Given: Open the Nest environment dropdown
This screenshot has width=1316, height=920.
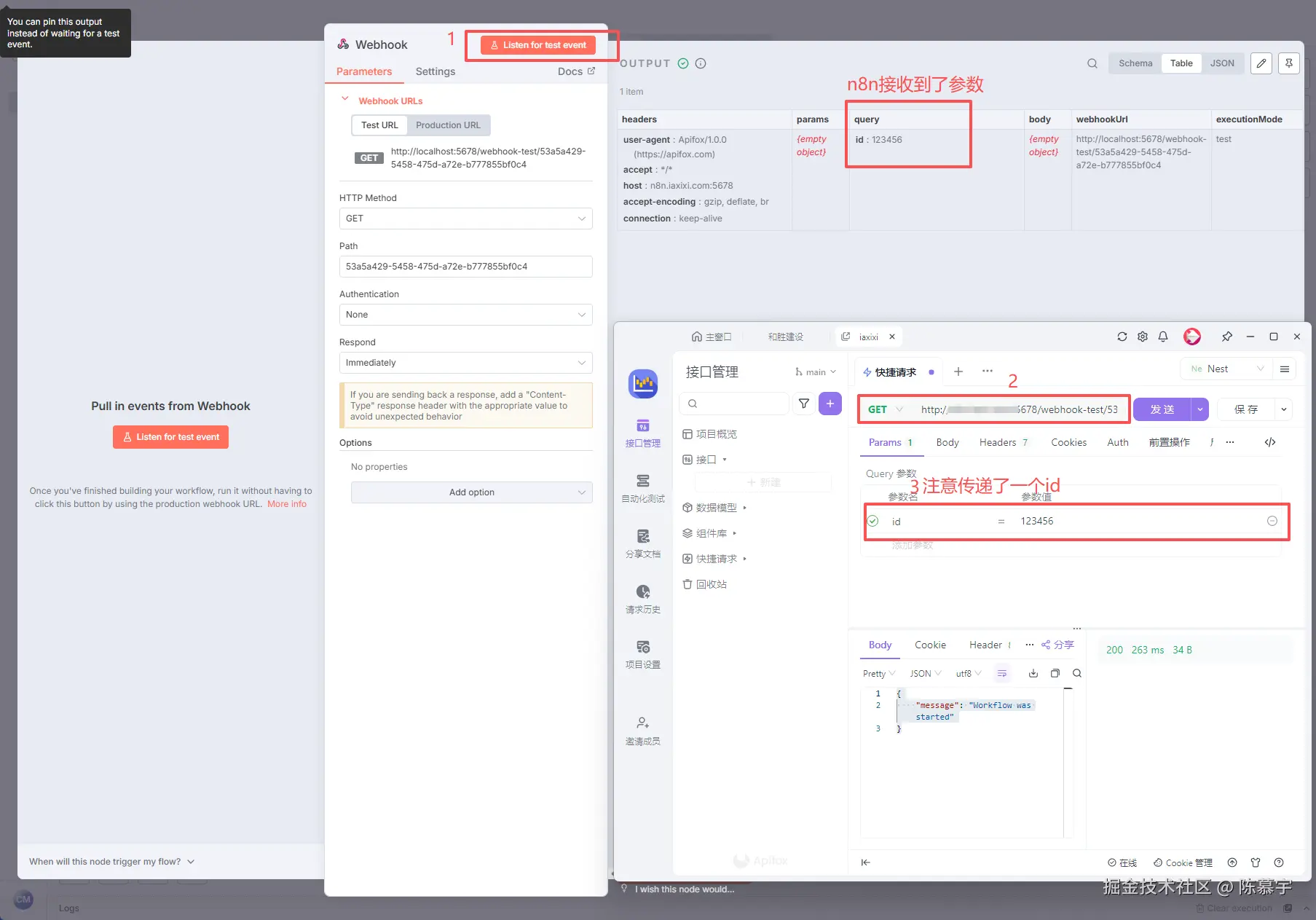Looking at the screenshot, I should pos(1227,369).
